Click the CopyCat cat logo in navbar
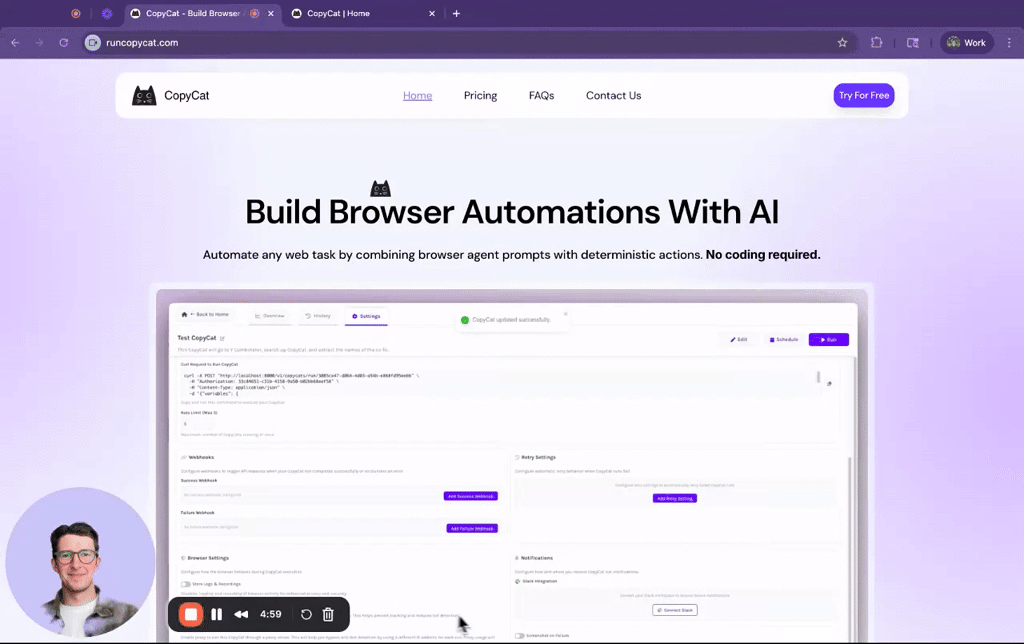This screenshot has height=644, width=1024. (144, 95)
